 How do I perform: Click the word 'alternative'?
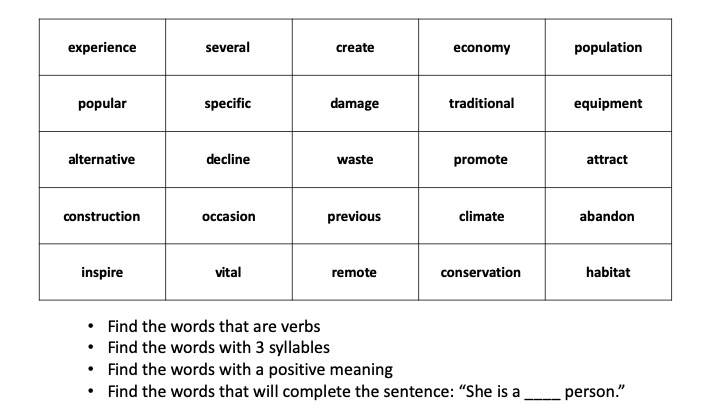click(102, 160)
